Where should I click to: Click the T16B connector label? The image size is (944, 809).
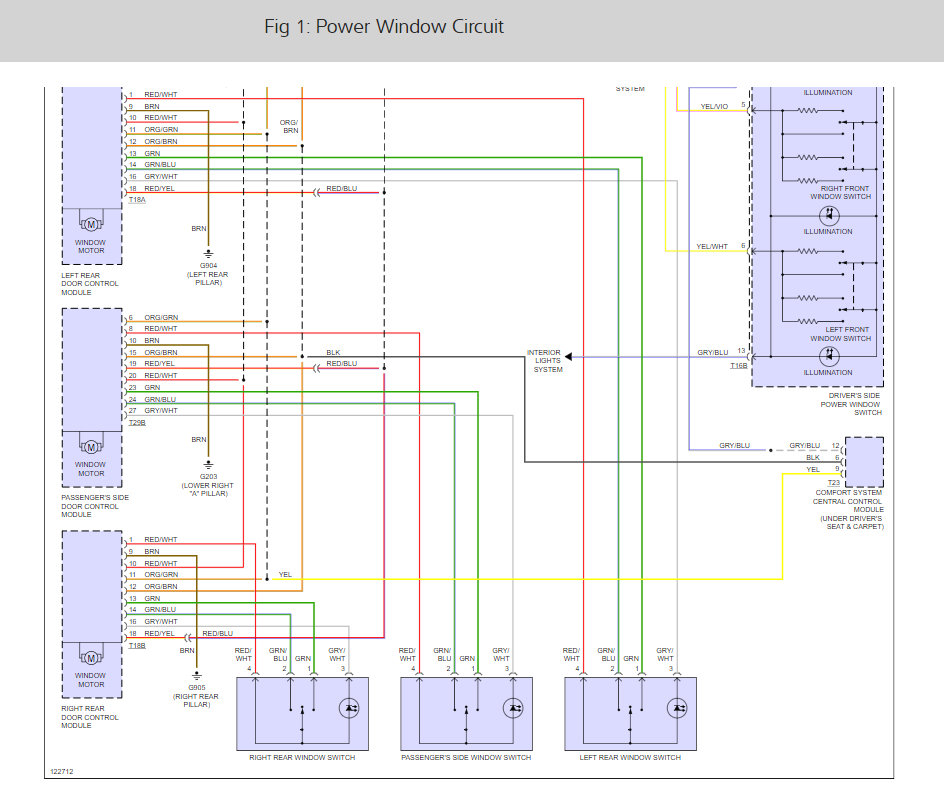pos(739,365)
